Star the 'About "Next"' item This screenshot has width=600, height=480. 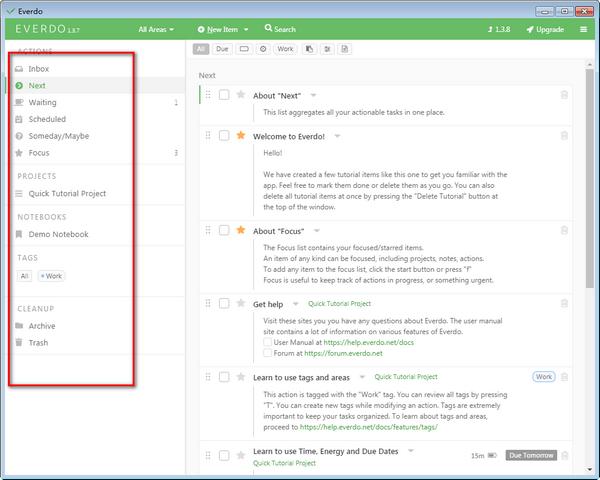(240, 95)
